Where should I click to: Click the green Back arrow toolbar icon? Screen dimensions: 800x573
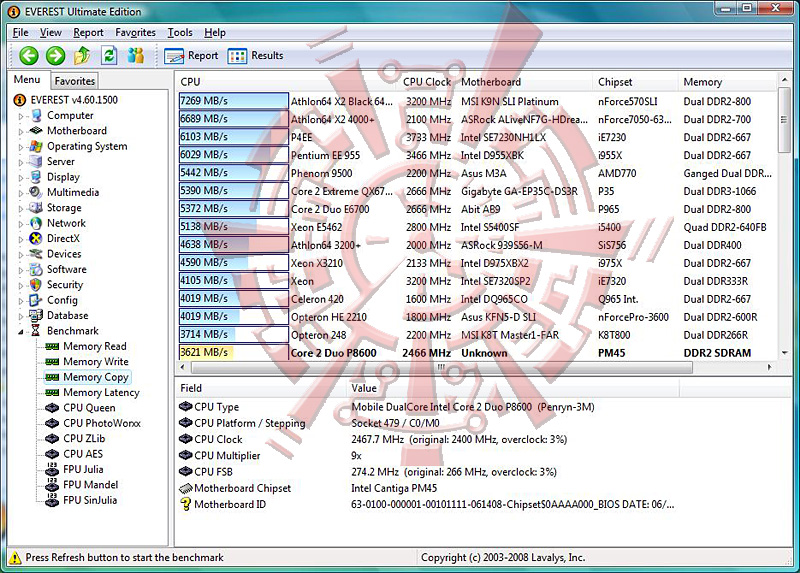coord(29,55)
